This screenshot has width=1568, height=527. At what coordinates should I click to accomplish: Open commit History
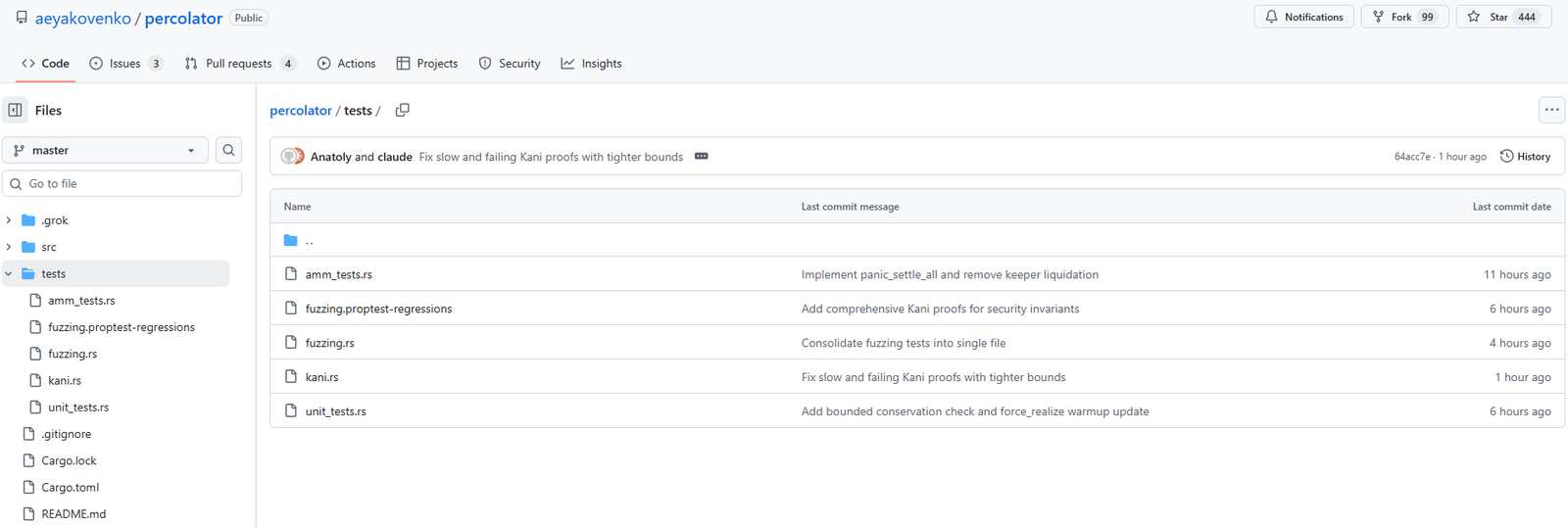coord(1525,157)
